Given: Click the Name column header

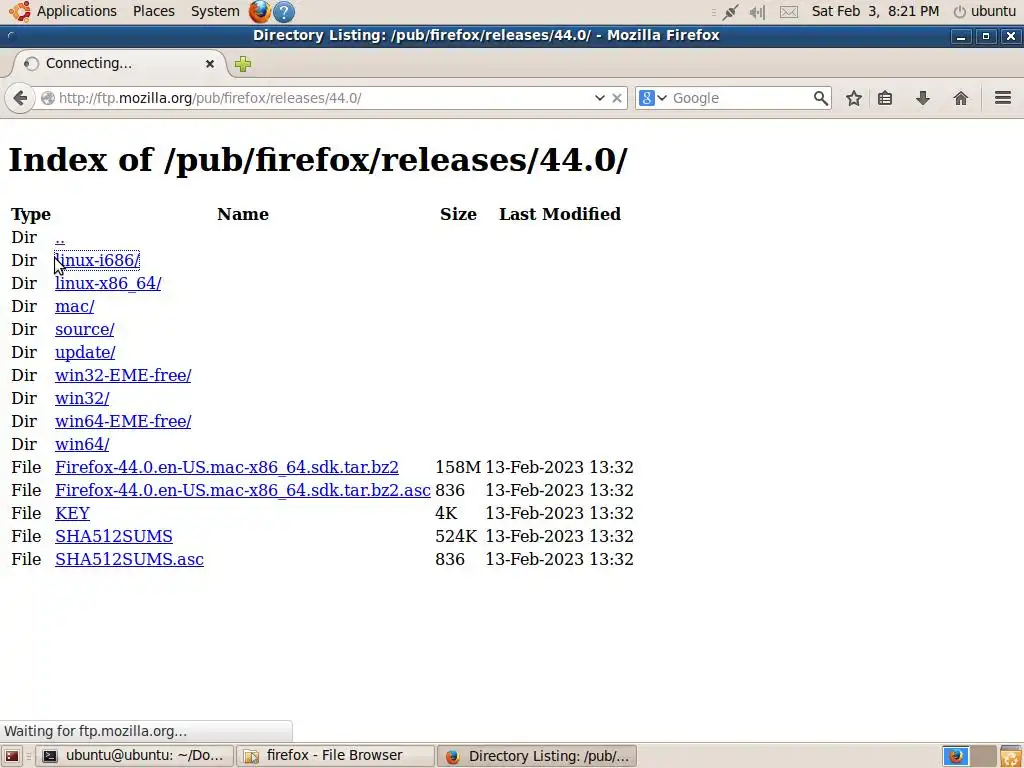Looking at the screenshot, I should 243,214.
